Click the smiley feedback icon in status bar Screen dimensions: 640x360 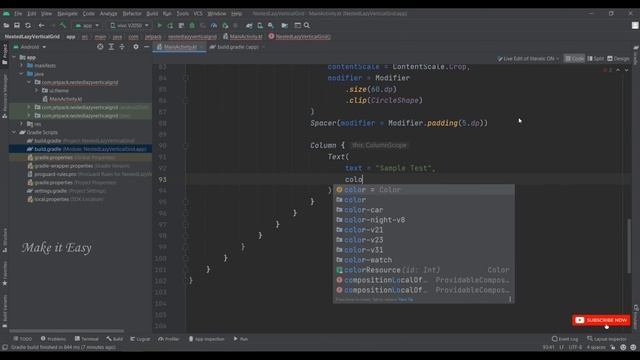[x=623, y=347]
